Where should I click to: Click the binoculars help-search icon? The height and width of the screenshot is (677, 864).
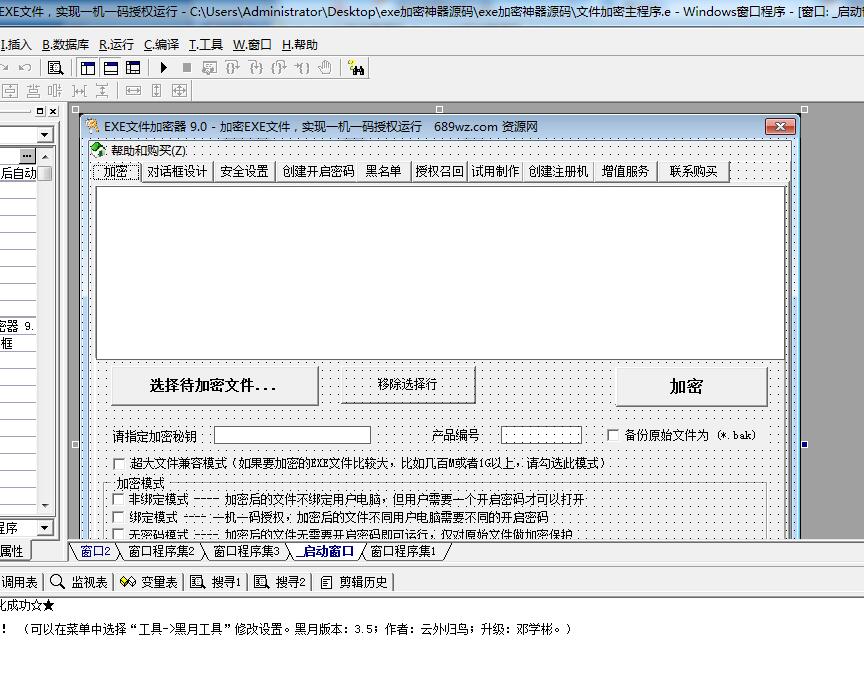click(x=357, y=68)
